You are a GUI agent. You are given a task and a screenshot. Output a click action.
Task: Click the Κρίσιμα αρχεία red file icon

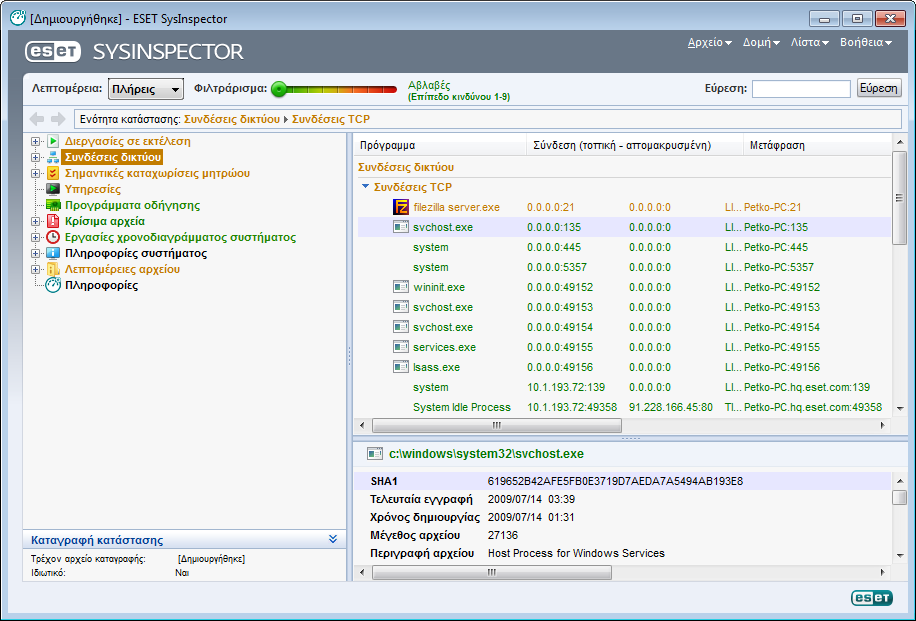coord(53,221)
